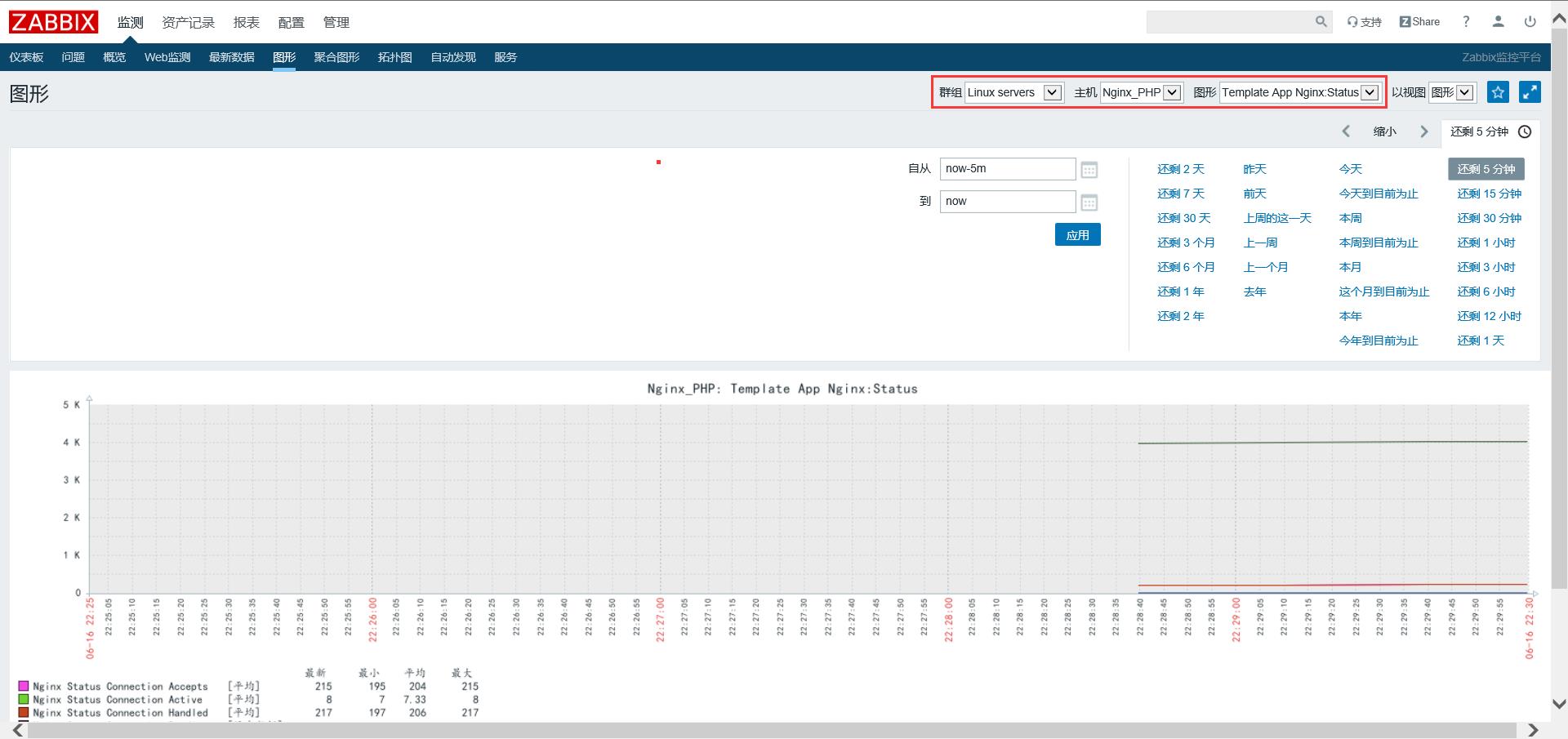Open the support headset link
This screenshot has height=739, width=1568.
(x=1364, y=22)
